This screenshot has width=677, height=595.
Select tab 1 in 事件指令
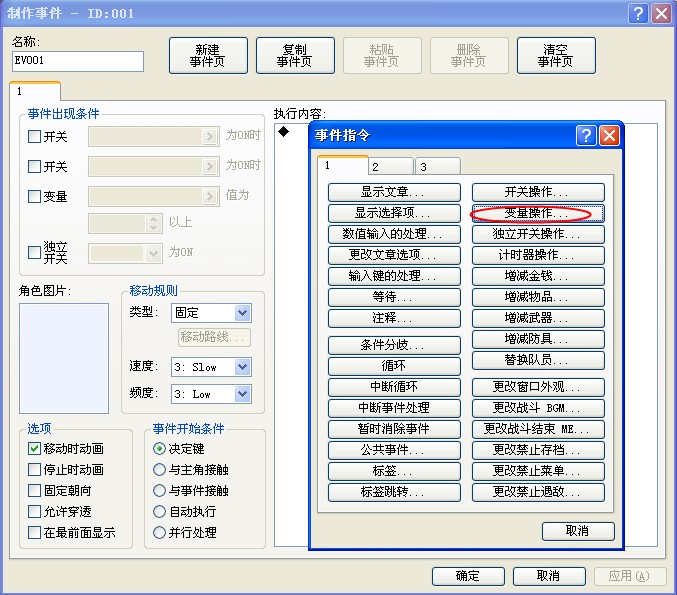click(x=343, y=165)
